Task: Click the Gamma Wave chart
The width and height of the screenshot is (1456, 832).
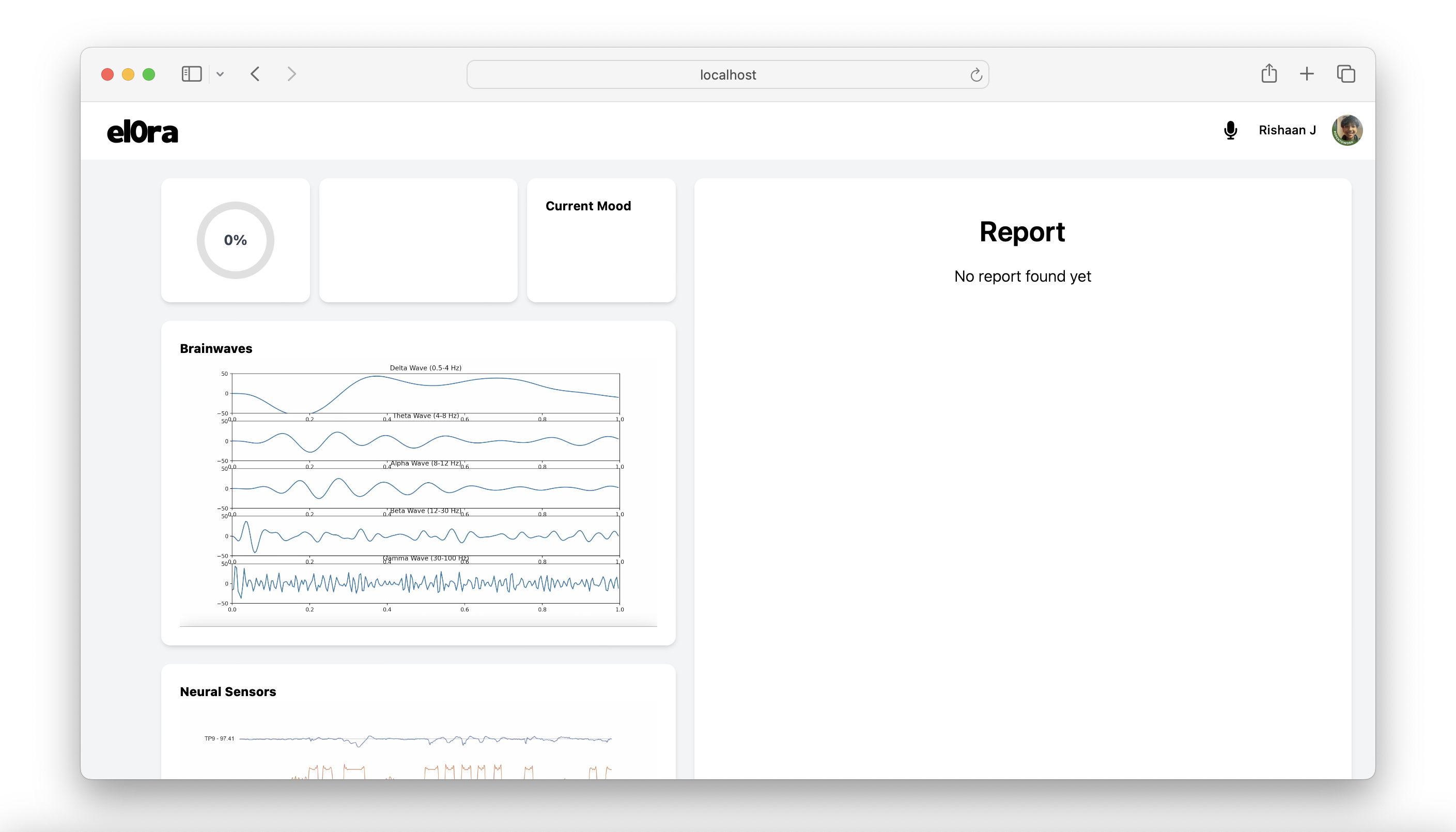Action: pos(426,583)
